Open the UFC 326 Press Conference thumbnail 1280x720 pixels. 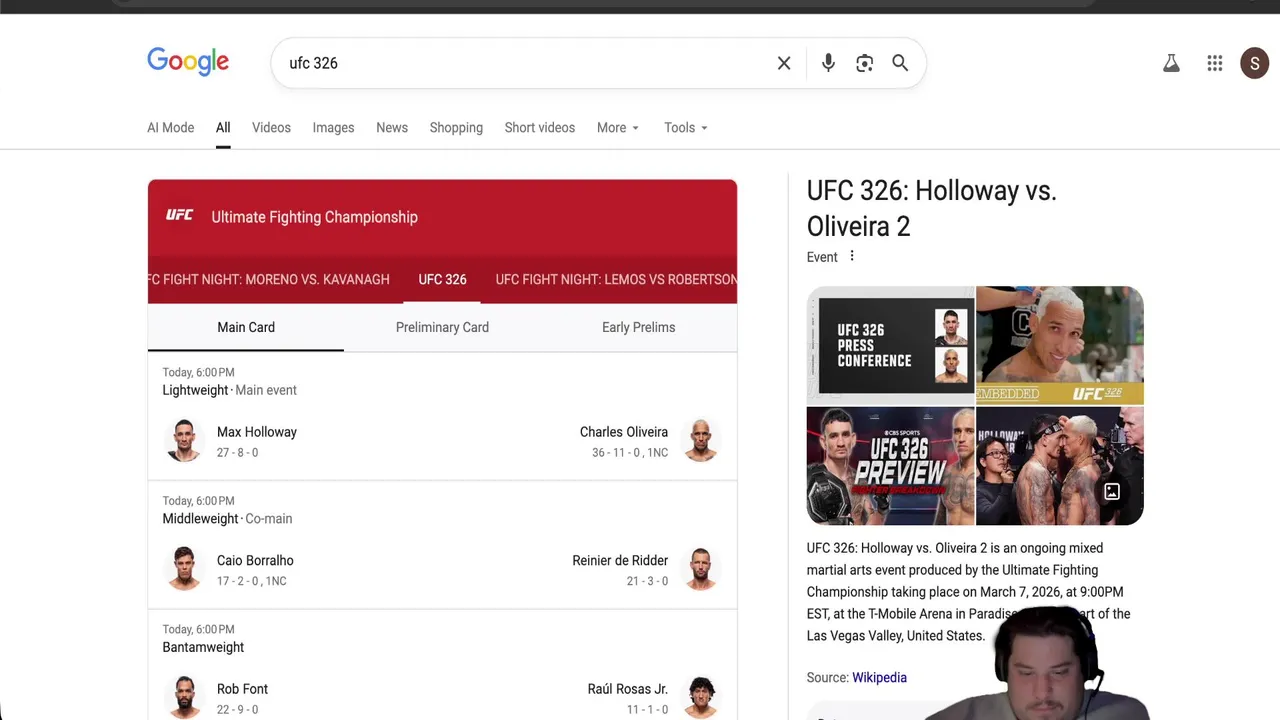890,345
